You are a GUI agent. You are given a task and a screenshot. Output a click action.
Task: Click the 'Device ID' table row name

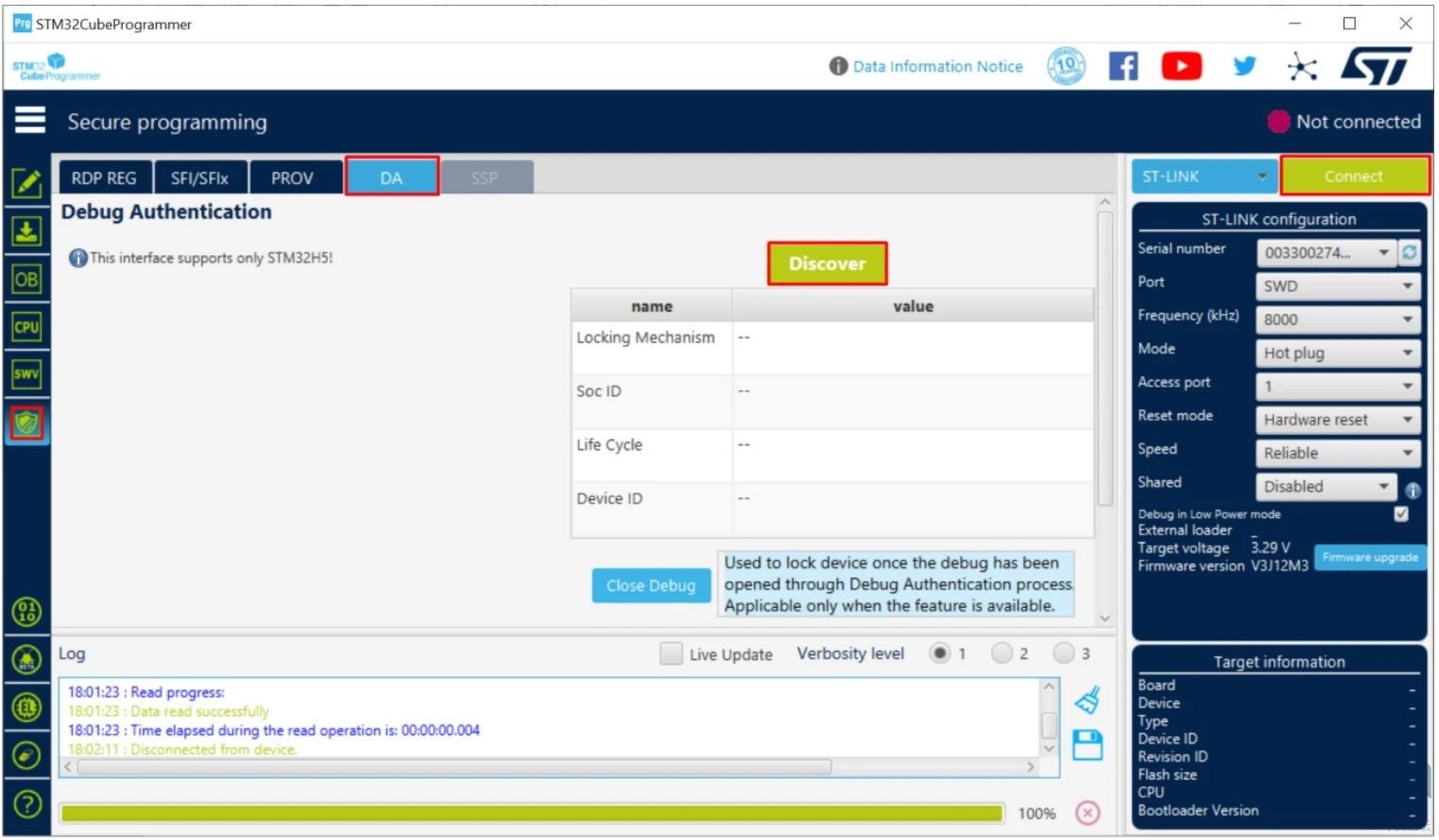(x=609, y=498)
